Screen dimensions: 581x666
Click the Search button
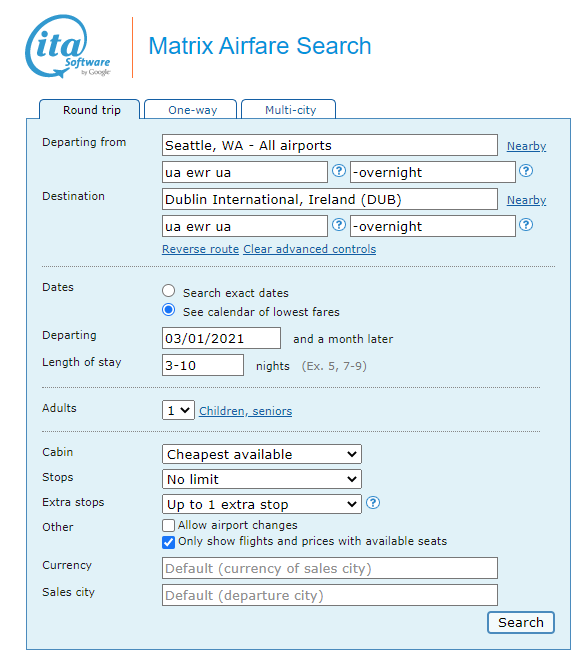(x=521, y=623)
